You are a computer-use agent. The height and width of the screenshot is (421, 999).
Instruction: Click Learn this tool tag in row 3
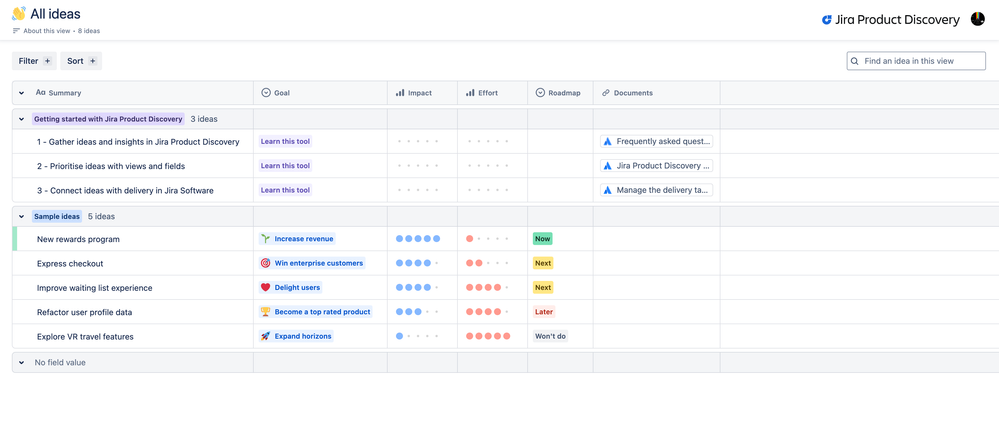coord(285,190)
